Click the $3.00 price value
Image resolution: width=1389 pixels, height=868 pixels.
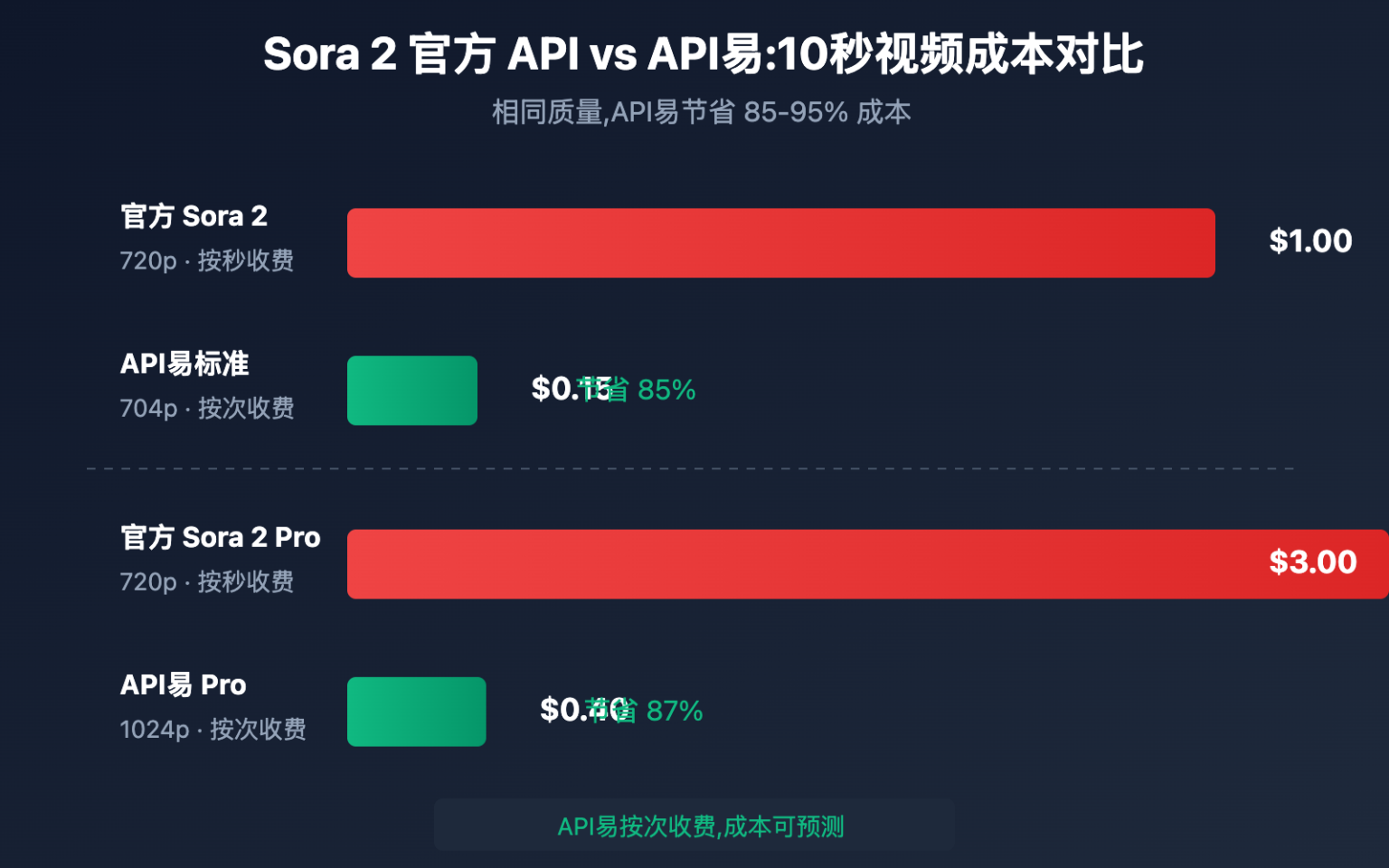(1312, 562)
